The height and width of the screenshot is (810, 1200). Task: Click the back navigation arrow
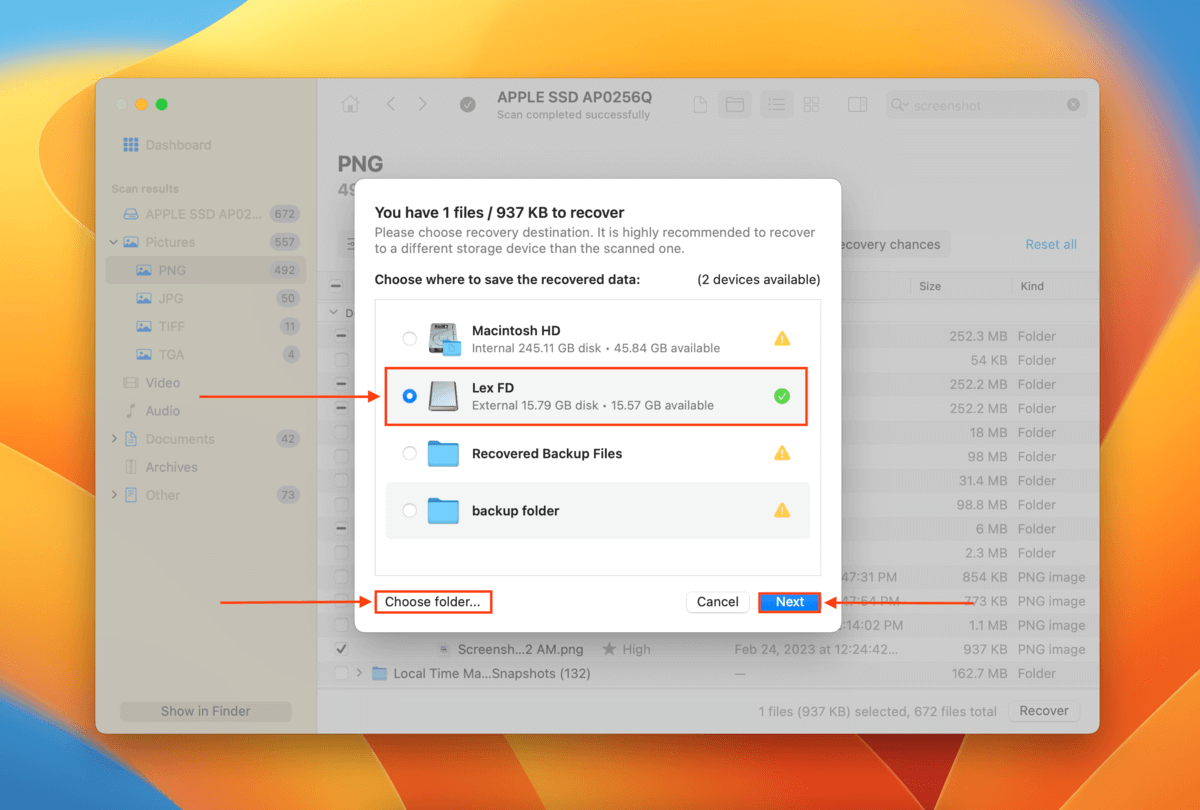(391, 104)
